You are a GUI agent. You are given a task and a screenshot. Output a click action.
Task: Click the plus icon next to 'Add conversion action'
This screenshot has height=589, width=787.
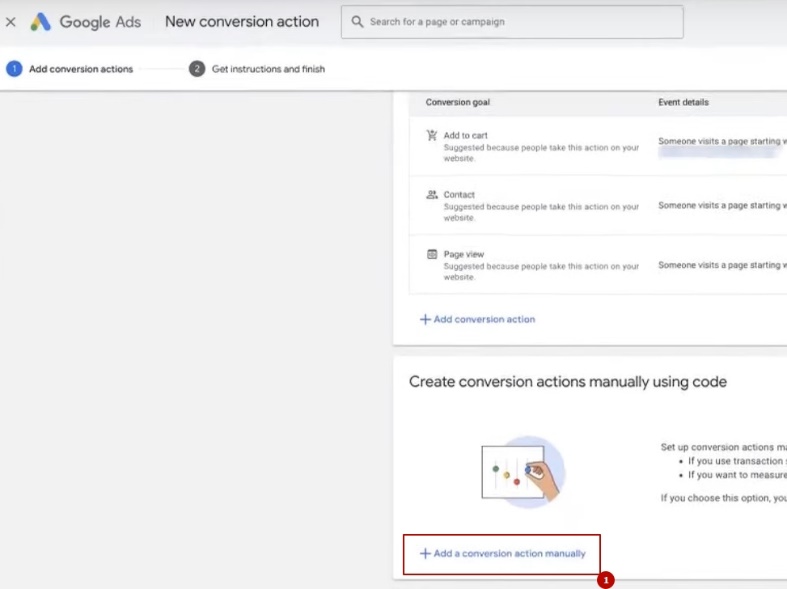tap(425, 320)
